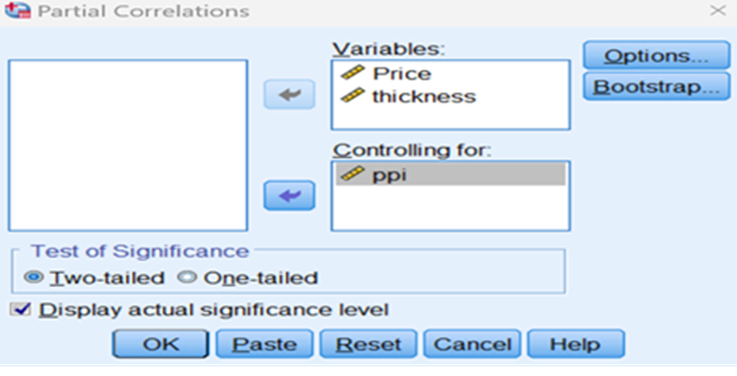Image resolution: width=737 pixels, height=376 pixels.
Task: Click the blue arrow beside Controlling for list
Action: tap(289, 196)
